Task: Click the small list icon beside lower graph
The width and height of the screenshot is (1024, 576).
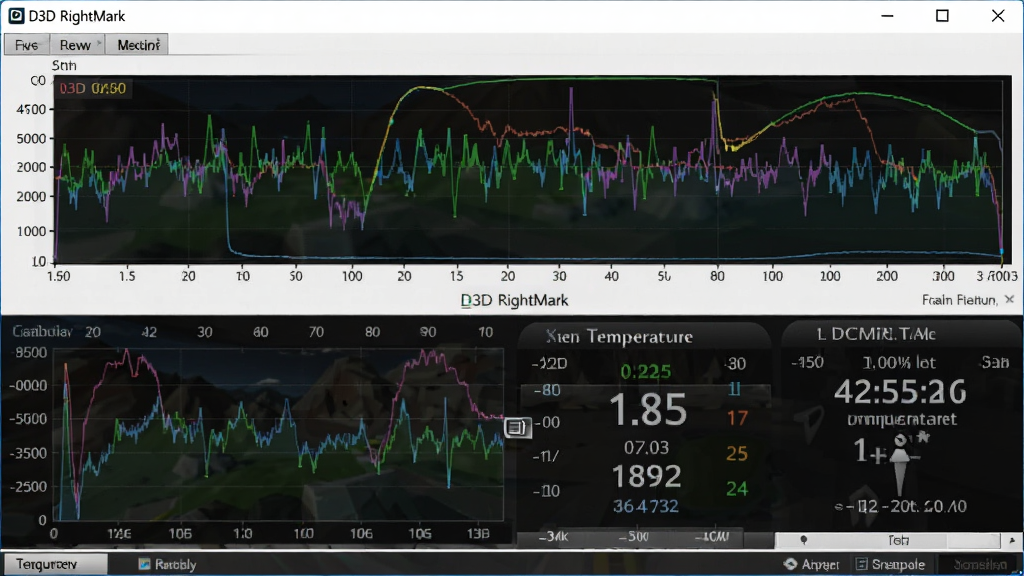Action: [x=517, y=428]
